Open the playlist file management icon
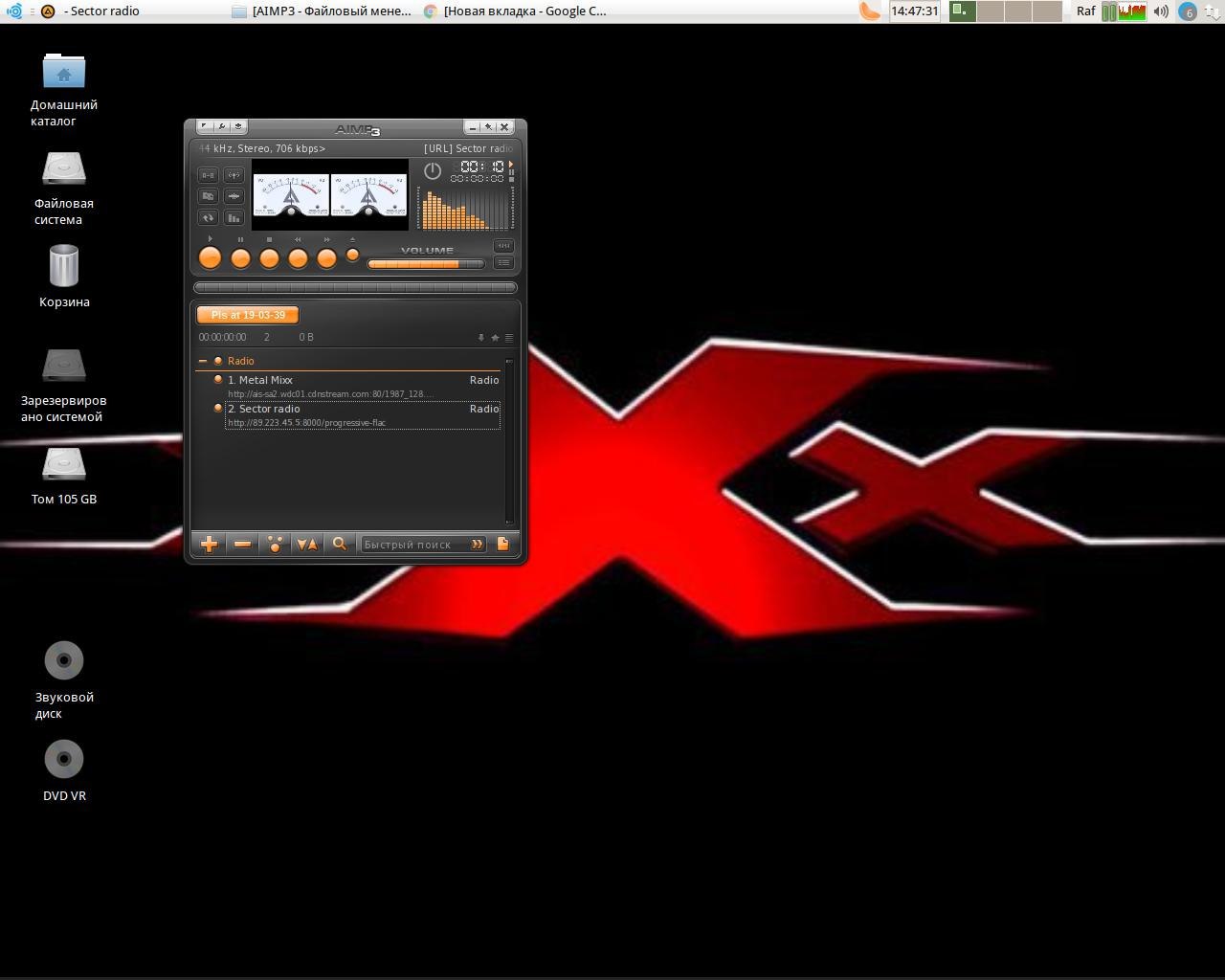The height and width of the screenshot is (980, 1225). click(503, 544)
